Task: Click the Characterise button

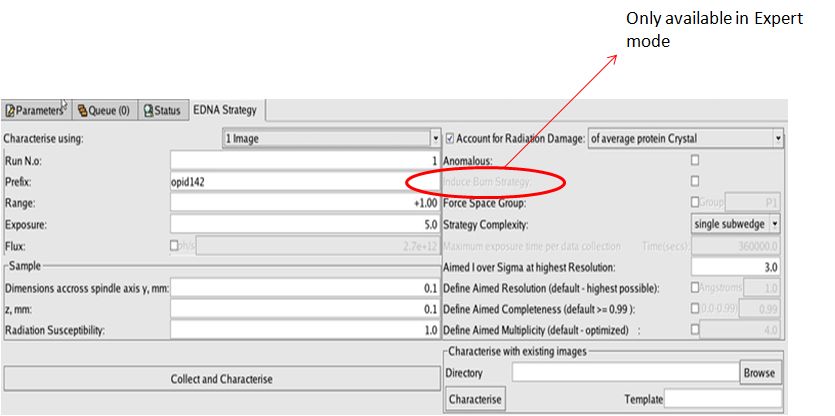Action: click(x=475, y=399)
